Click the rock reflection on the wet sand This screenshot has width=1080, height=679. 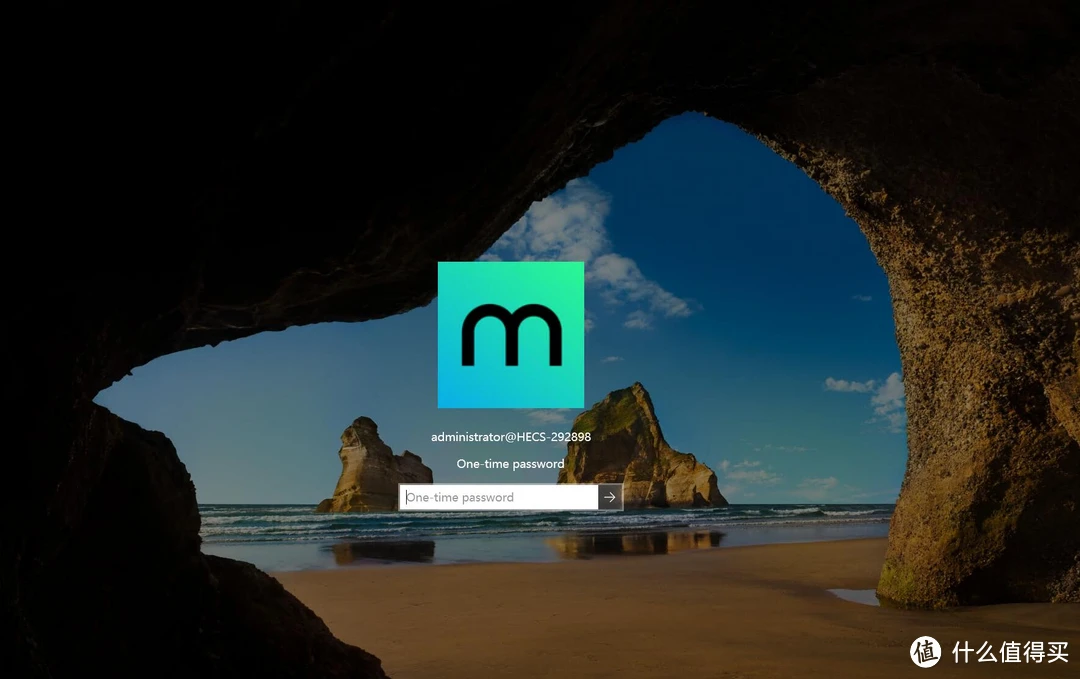[635, 543]
